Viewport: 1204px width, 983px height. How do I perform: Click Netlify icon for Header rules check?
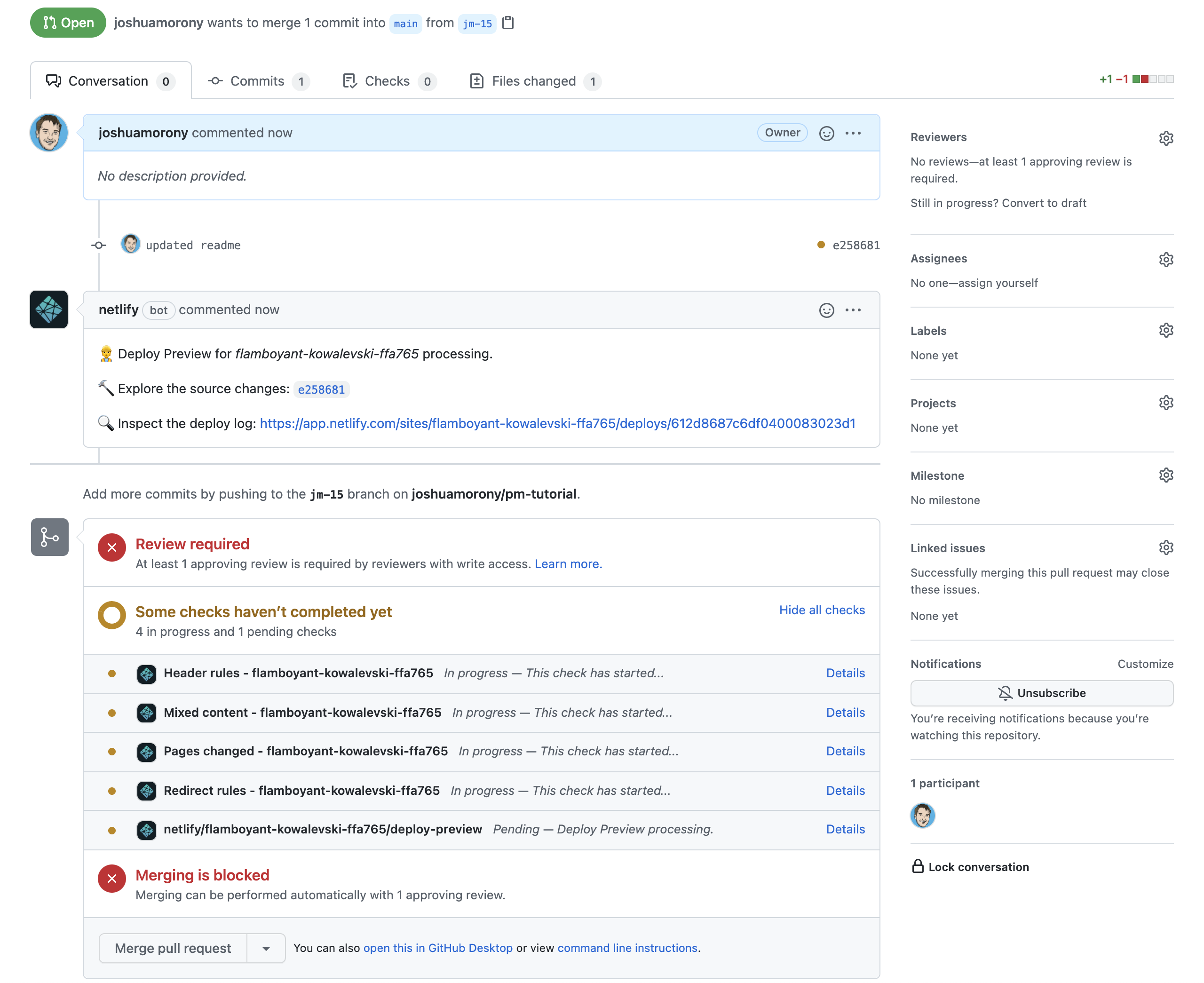point(147,674)
